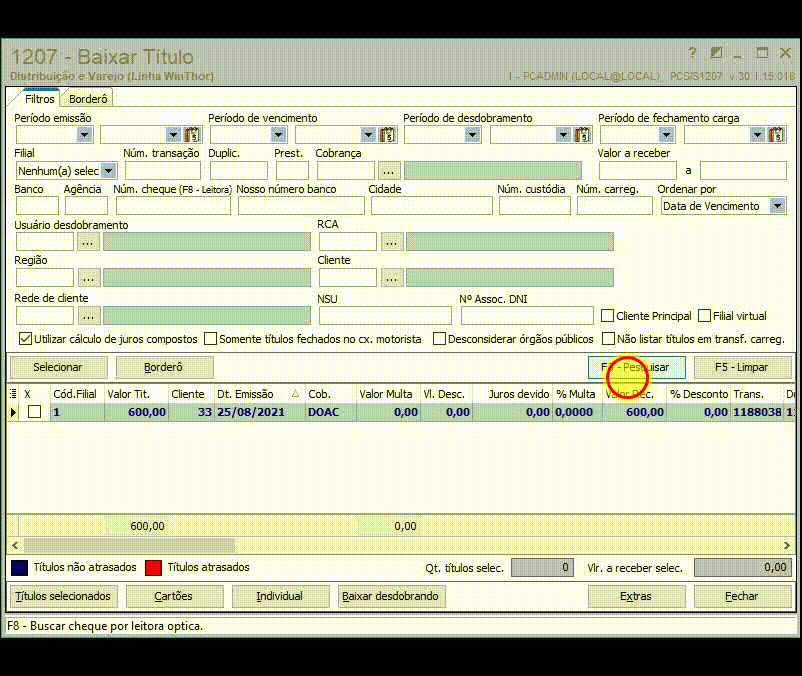
Task: Click the Cód.Filial column header
Action: [x=77, y=394]
